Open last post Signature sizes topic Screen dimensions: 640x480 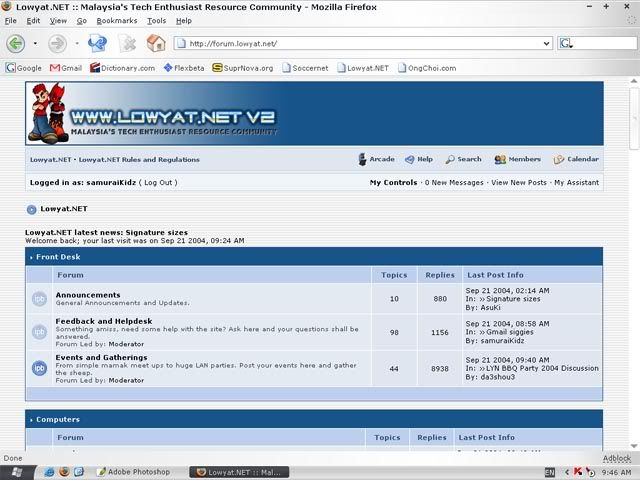(x=513, y=299)
